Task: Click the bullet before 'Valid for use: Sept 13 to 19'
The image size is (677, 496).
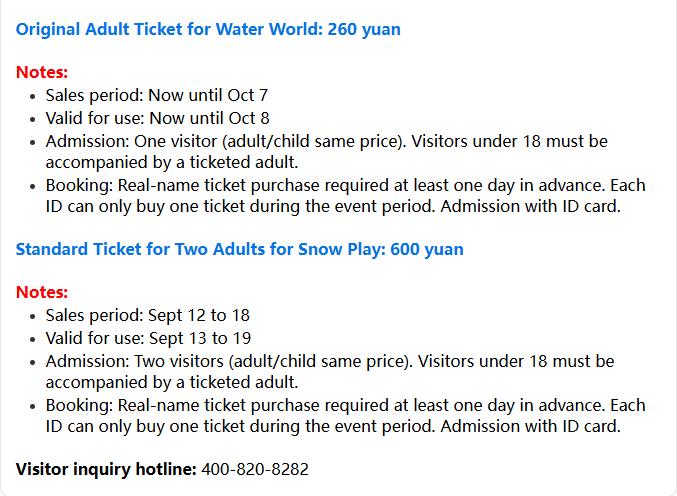Action: (x=33, y=339)
